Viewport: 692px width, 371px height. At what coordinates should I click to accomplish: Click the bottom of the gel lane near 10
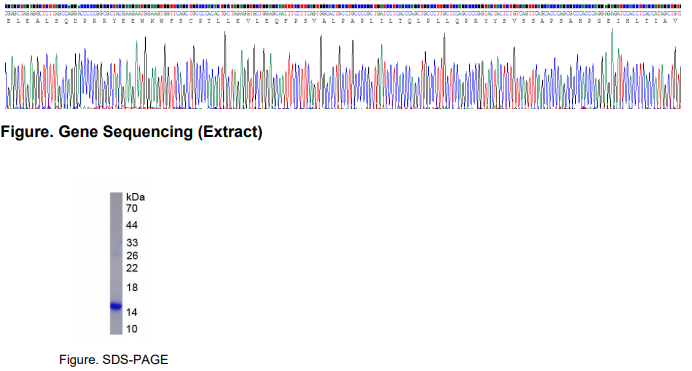[x=116, y=331]
